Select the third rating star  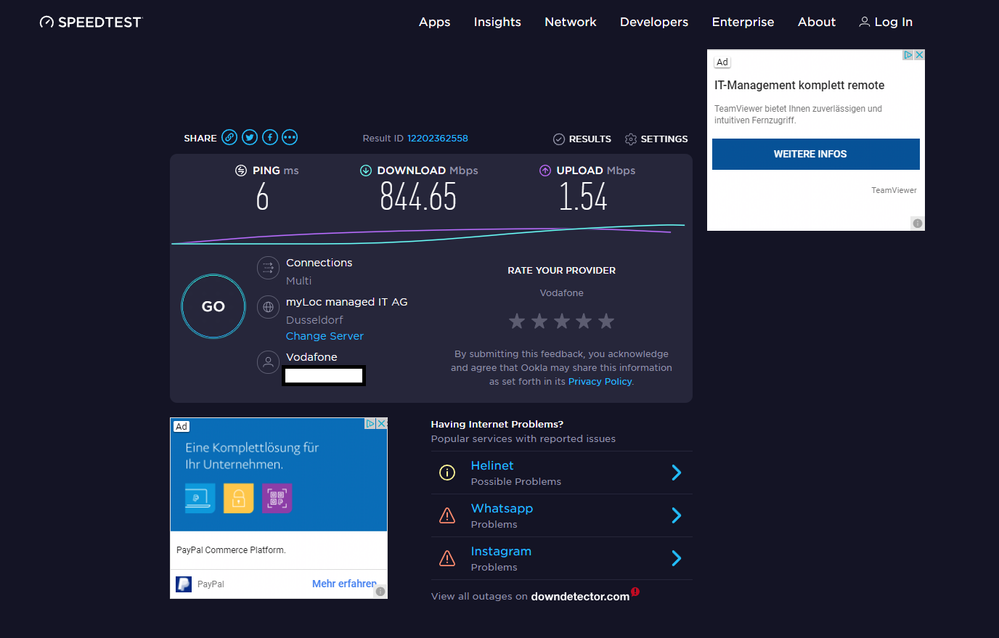point(561,321)
